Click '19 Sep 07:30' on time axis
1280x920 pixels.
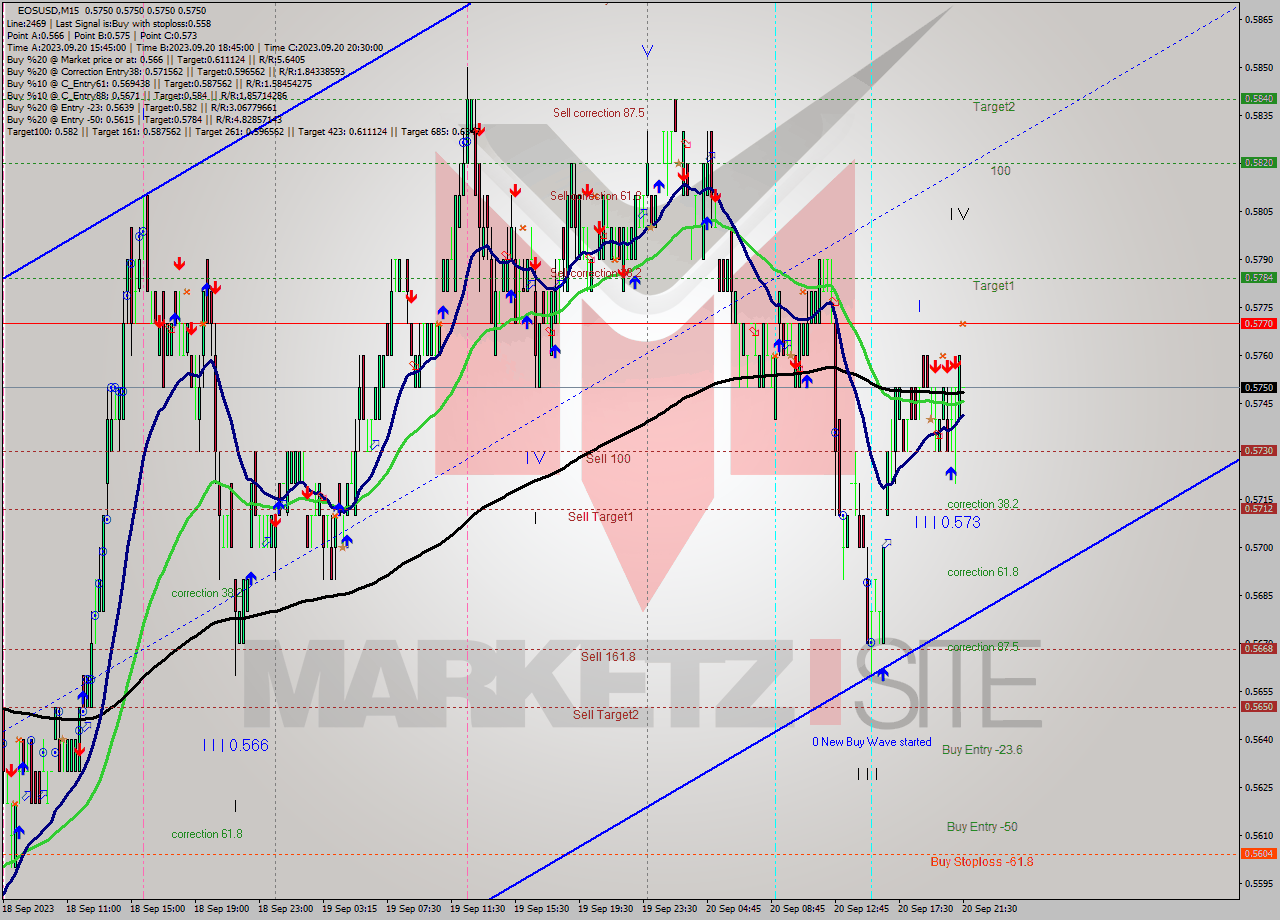tap(413, 909)
